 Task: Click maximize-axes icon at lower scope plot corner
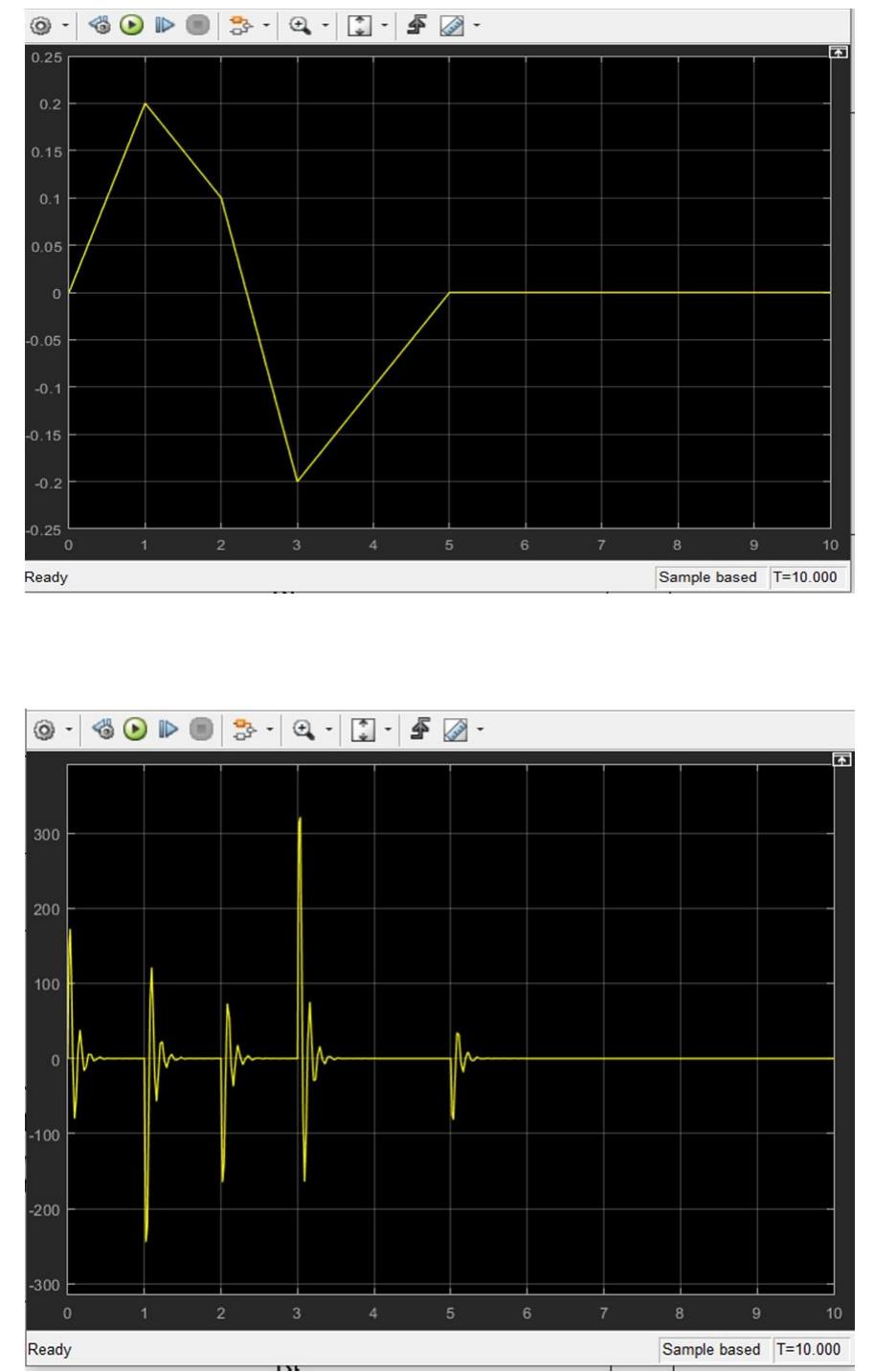pyautogui.click(x=840, y=758)
